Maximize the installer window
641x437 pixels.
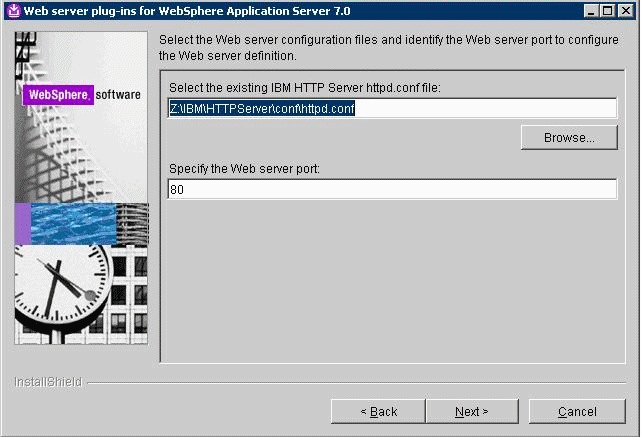(608, 11)
